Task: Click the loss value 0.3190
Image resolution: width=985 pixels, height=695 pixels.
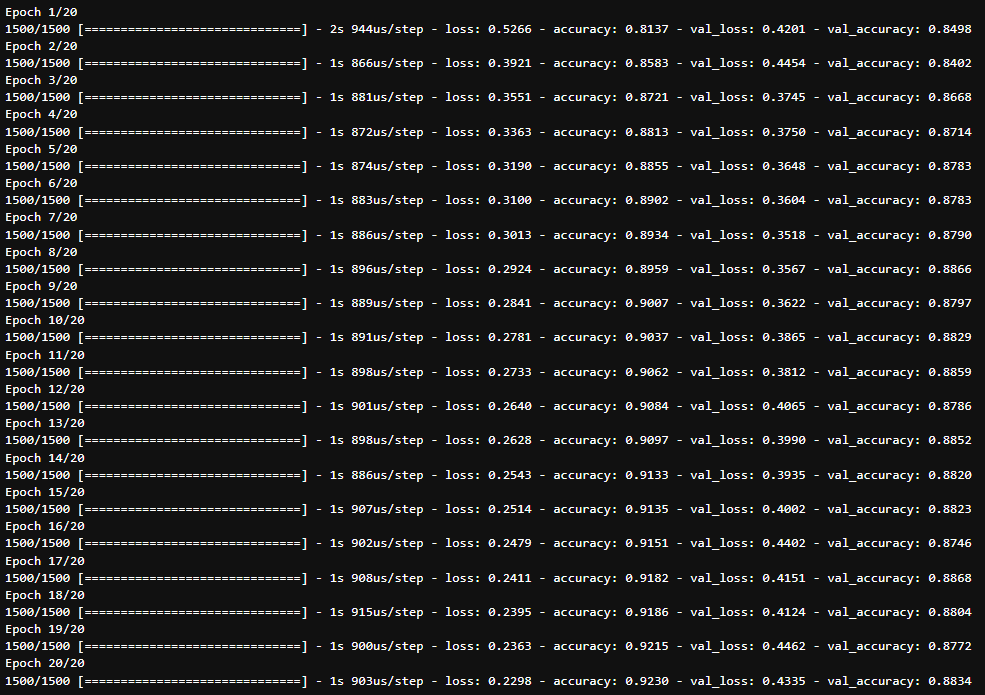Action: coord(509,166)
